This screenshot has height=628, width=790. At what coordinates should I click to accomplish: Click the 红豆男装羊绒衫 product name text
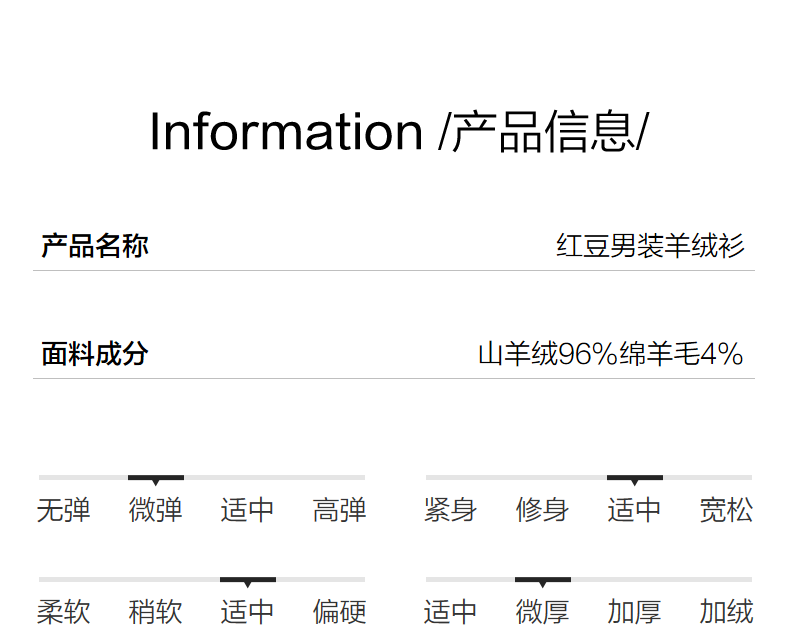coord(650,246)
